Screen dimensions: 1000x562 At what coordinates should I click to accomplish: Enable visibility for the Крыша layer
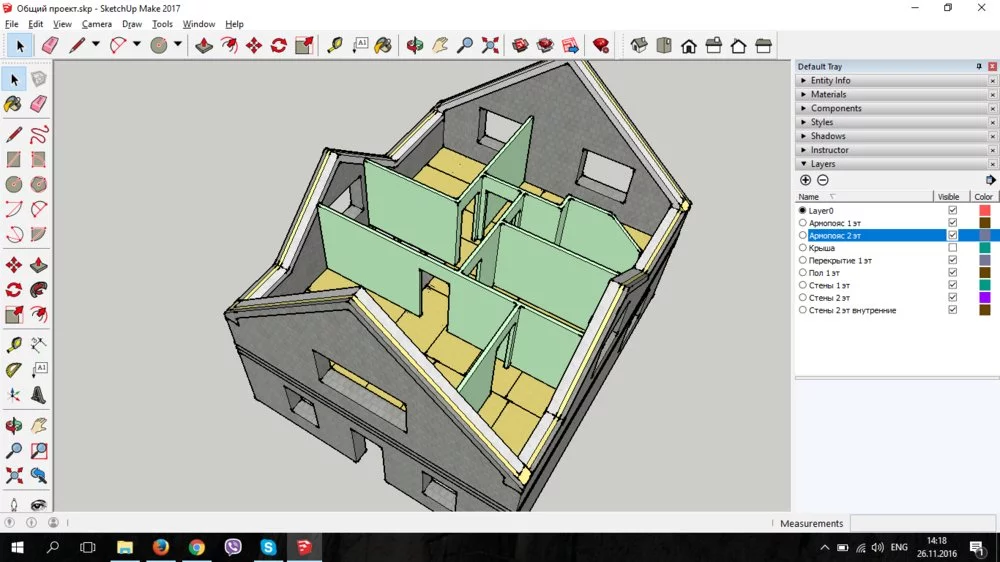952,248
